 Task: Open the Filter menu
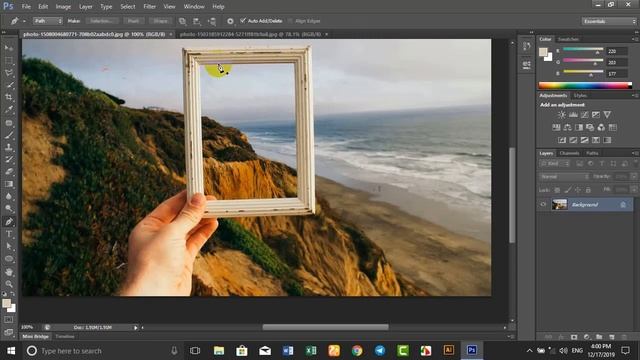pos(149,7)
